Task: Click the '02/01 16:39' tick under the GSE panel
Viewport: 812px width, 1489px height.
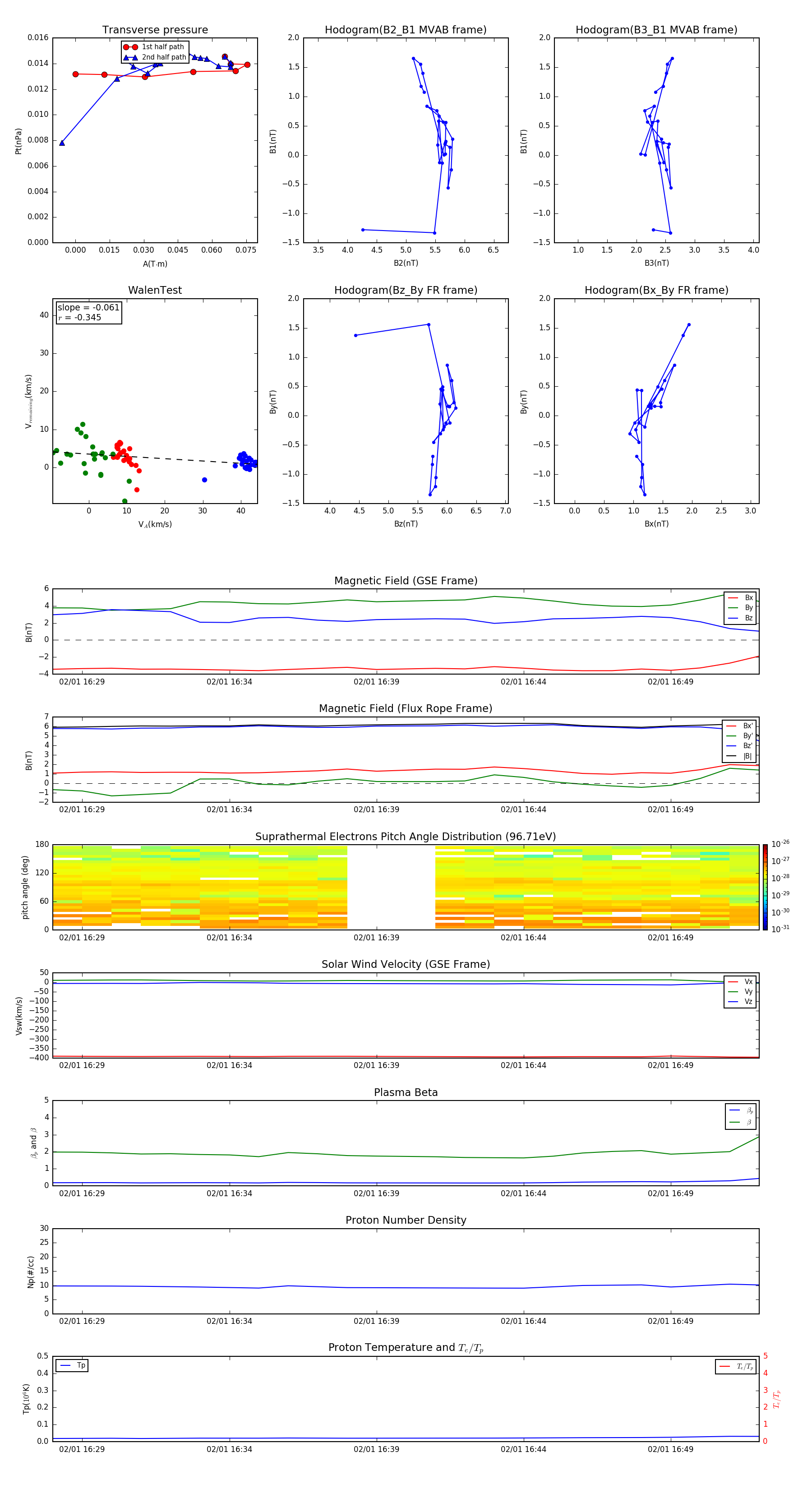Action: click(x=376, y=682)
